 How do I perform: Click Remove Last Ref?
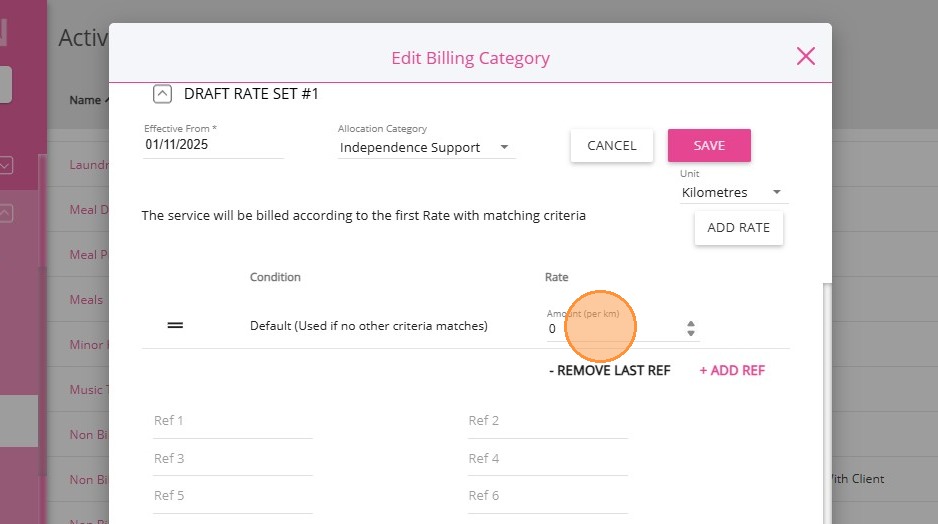pos(610,370)
